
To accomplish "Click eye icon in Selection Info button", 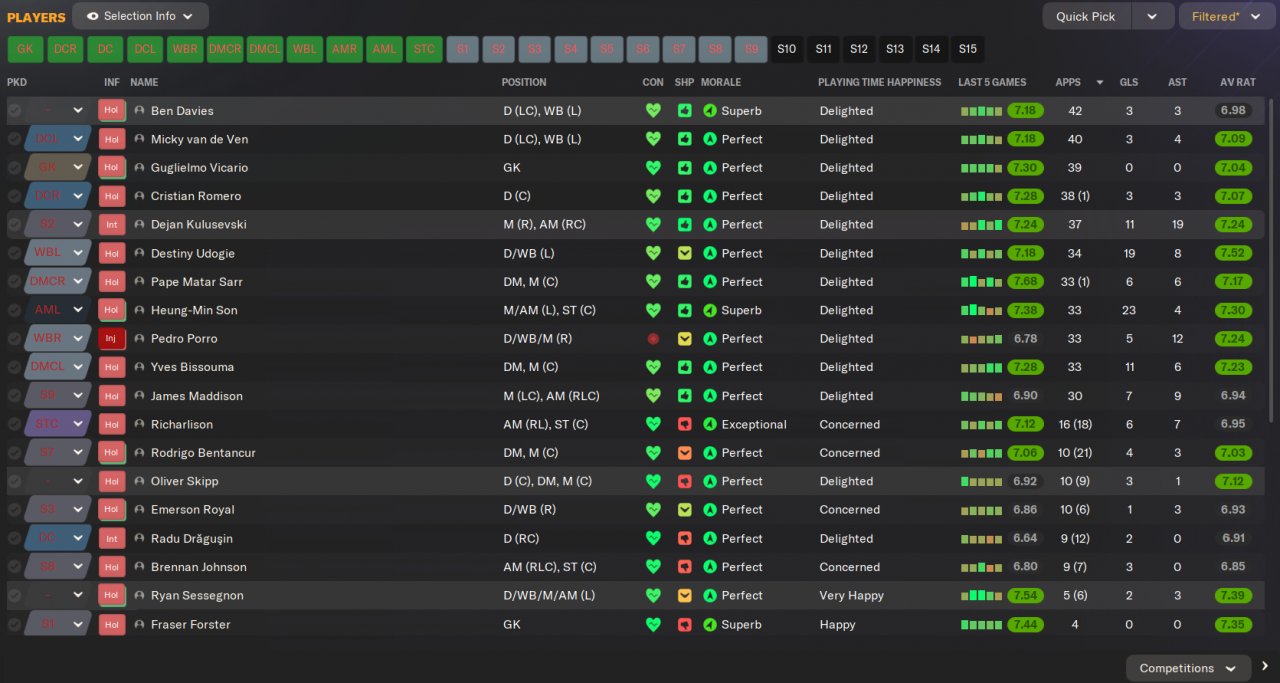I will [x=93, y=16].
